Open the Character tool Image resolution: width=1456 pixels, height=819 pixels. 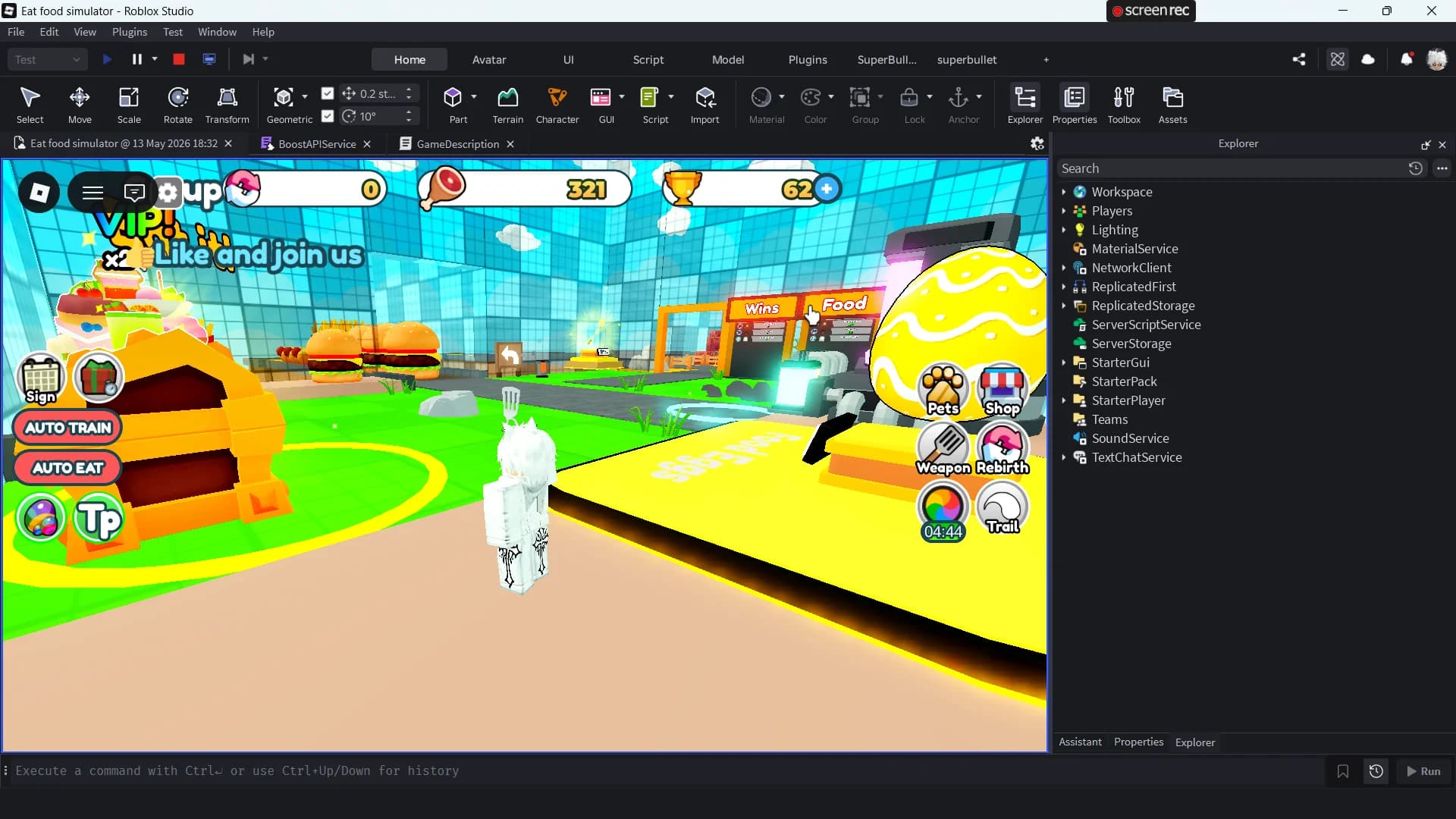[557, 104]
